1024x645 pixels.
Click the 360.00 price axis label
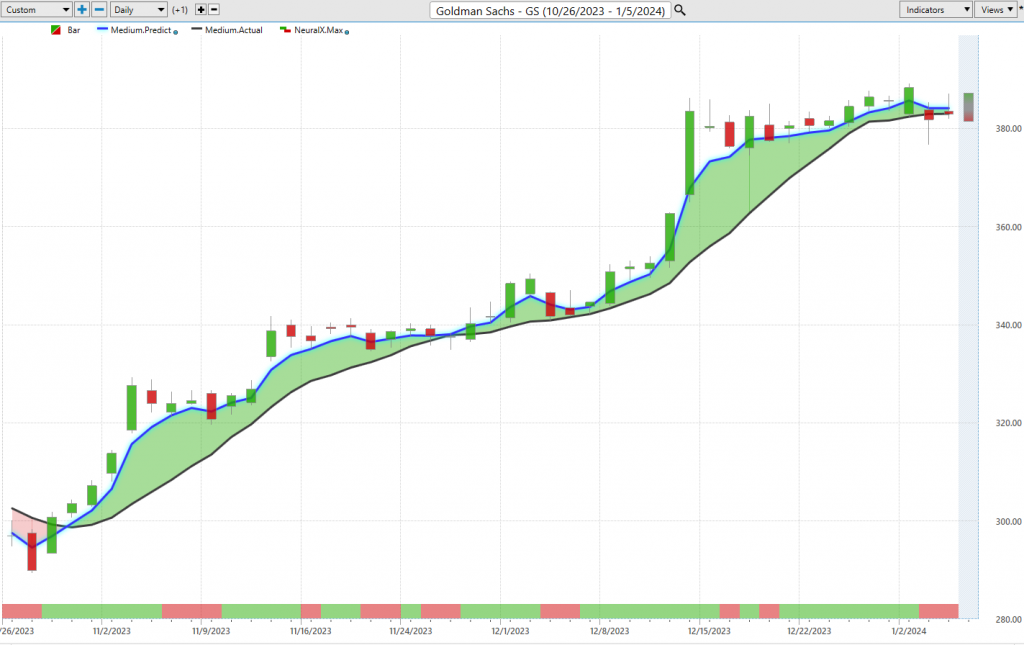coord(1008,227)
